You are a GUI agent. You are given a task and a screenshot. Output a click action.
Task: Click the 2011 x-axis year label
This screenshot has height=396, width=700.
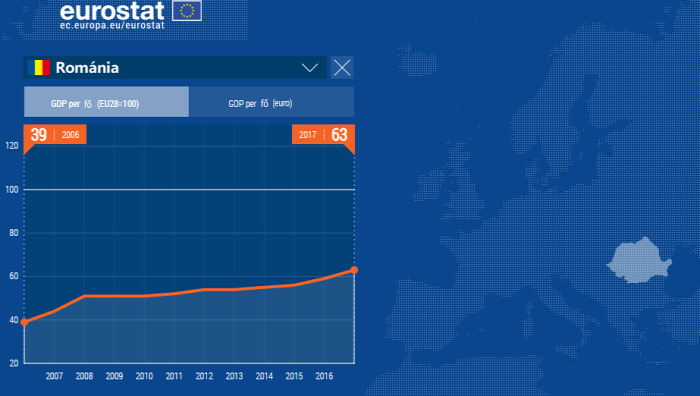[x=174, y=376]
